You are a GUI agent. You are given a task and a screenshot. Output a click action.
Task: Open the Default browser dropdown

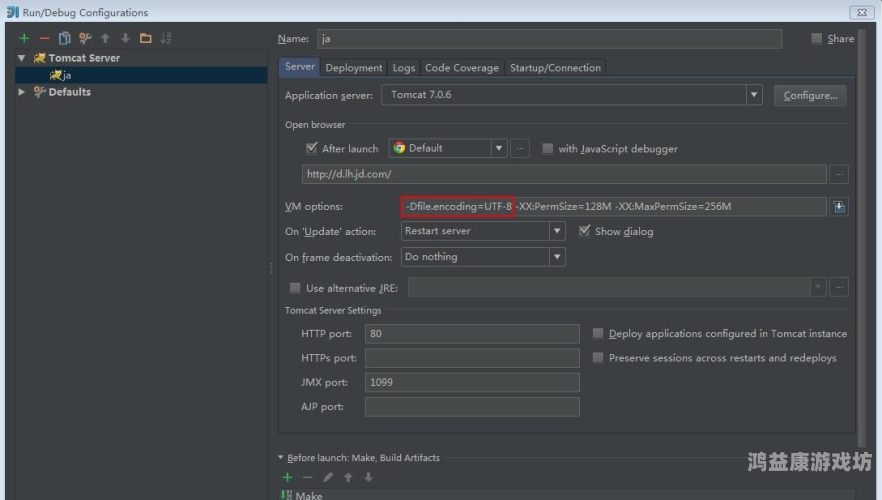[498, 148]
